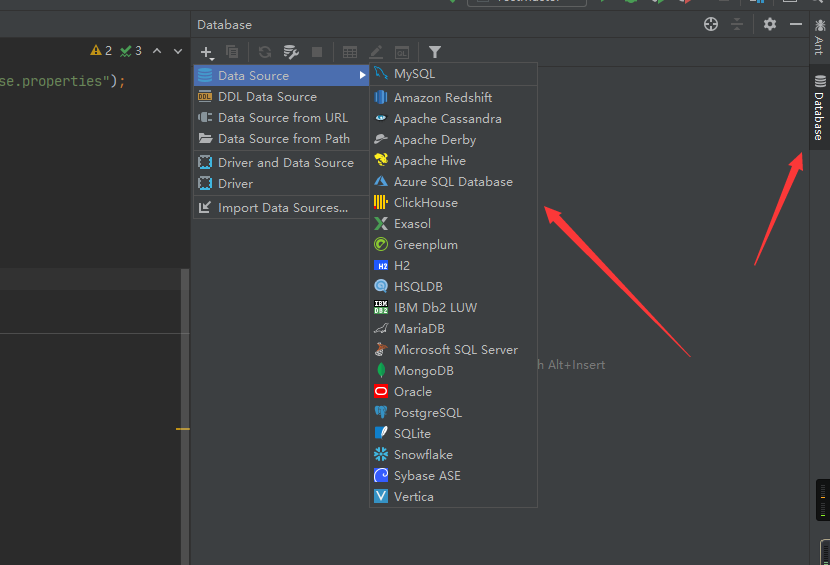
Task: Select Azure SQL Database entry
Action: (x=454, y=182)
